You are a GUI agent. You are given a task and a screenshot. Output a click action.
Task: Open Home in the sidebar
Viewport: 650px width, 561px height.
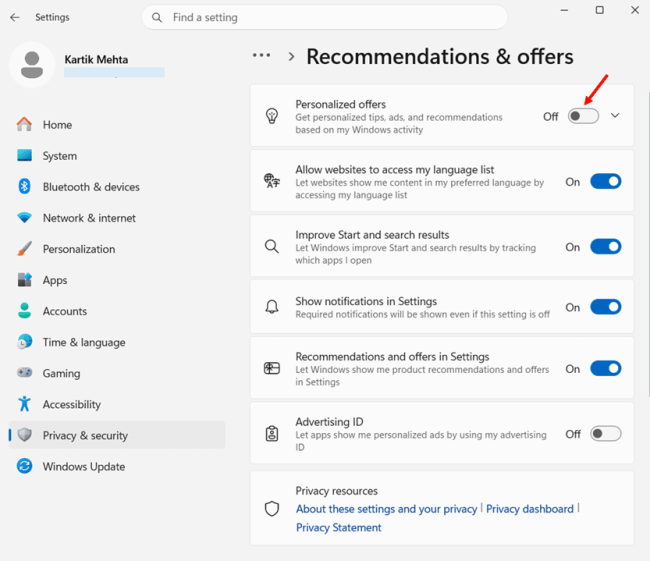click(x=117, y=124)
